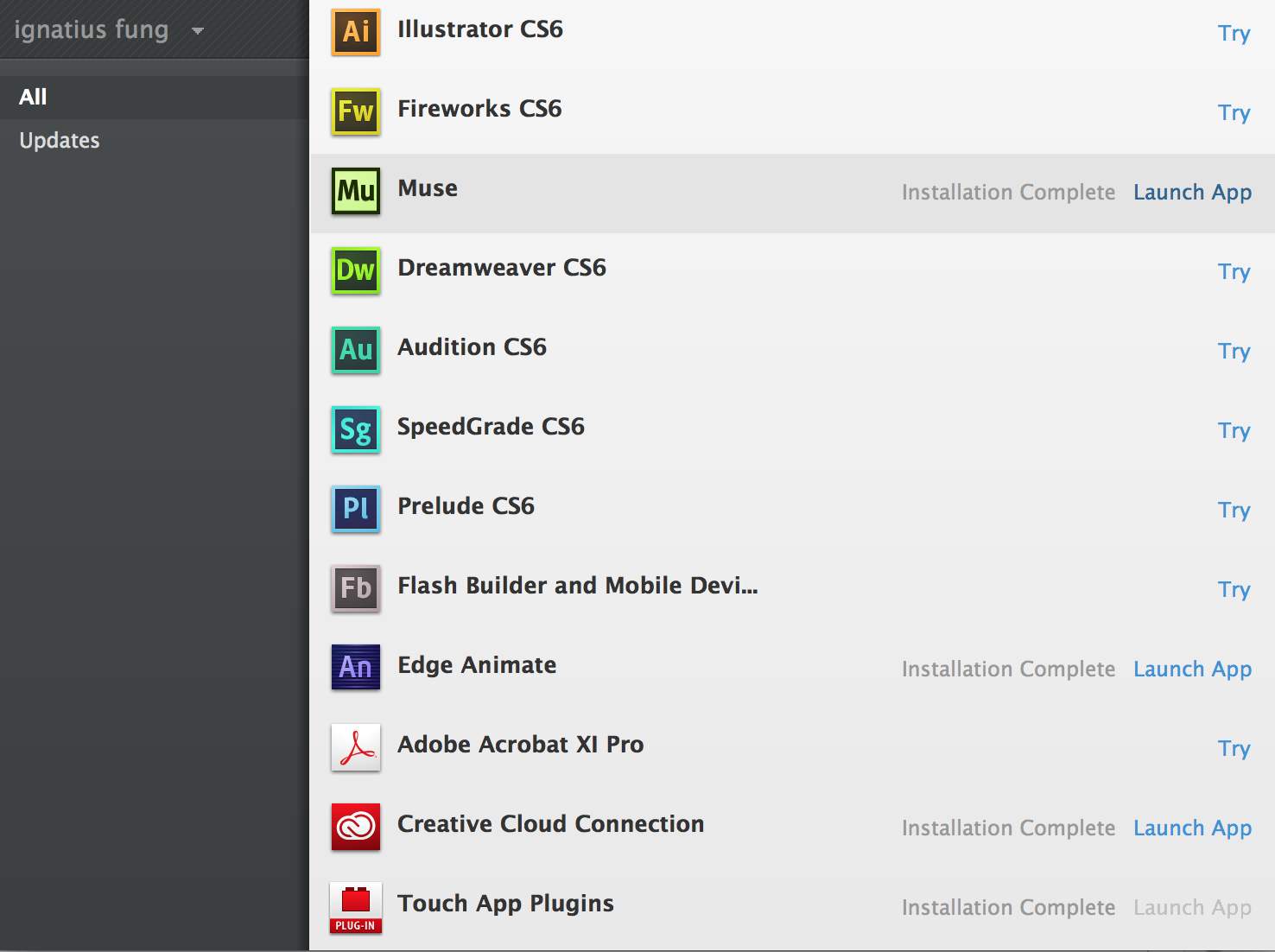Click the Audition CS6 app icon
The width and height of the screenshot is (1275, 952).
click(355, 350)
